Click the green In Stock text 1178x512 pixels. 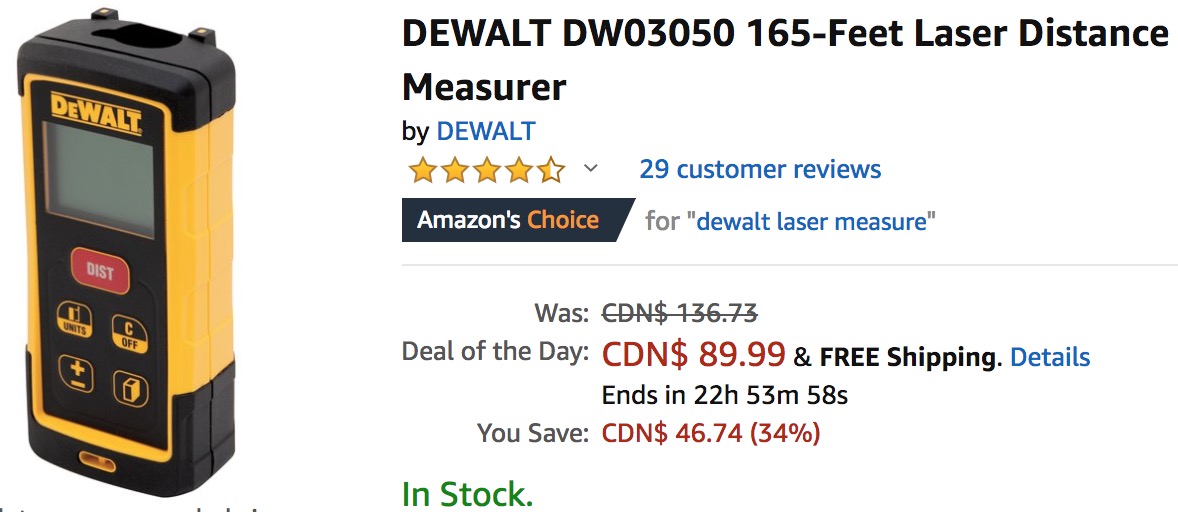click(x=467, y=494)
